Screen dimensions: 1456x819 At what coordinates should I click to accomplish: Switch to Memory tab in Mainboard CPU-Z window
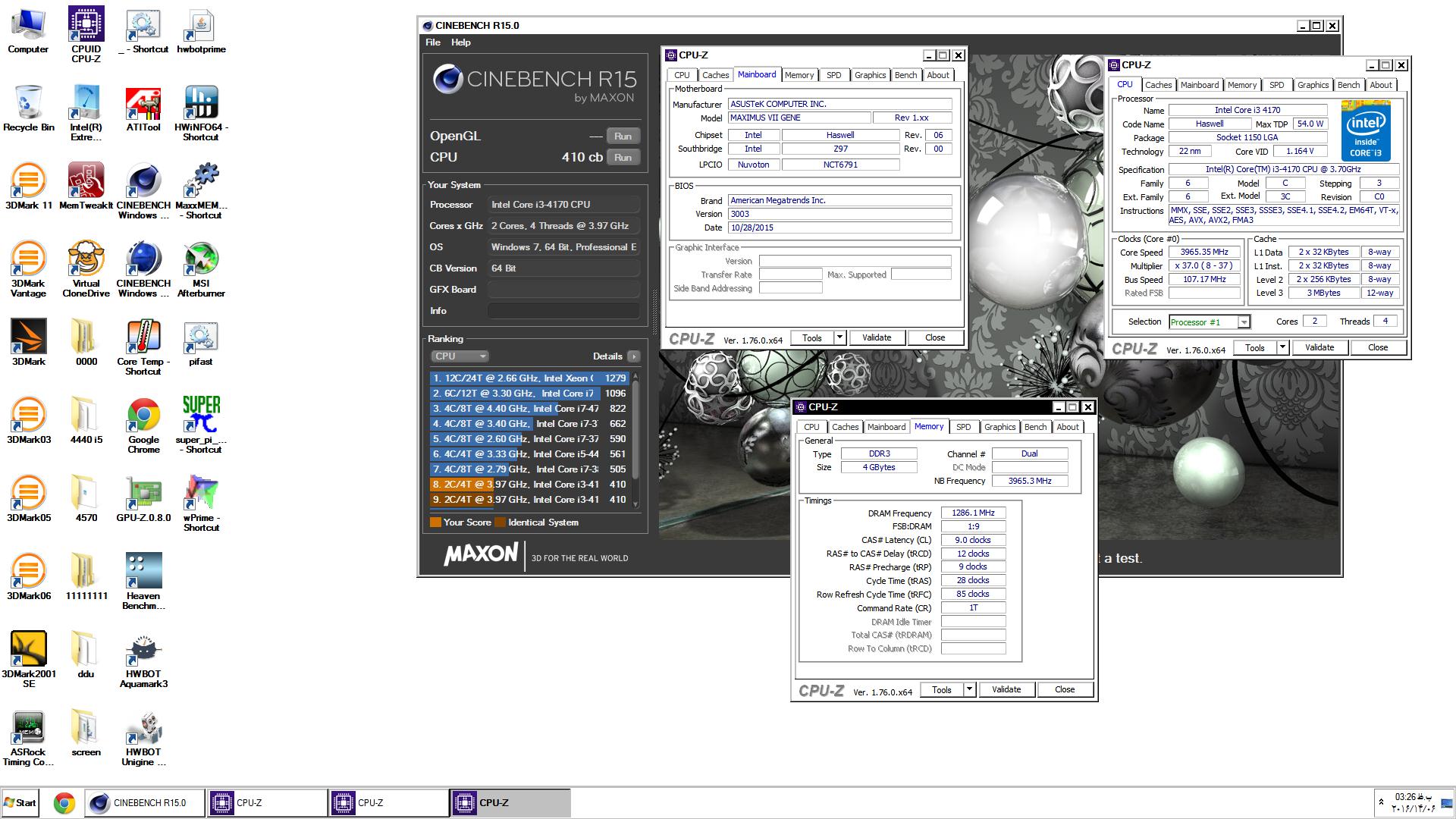coord(799,75)
